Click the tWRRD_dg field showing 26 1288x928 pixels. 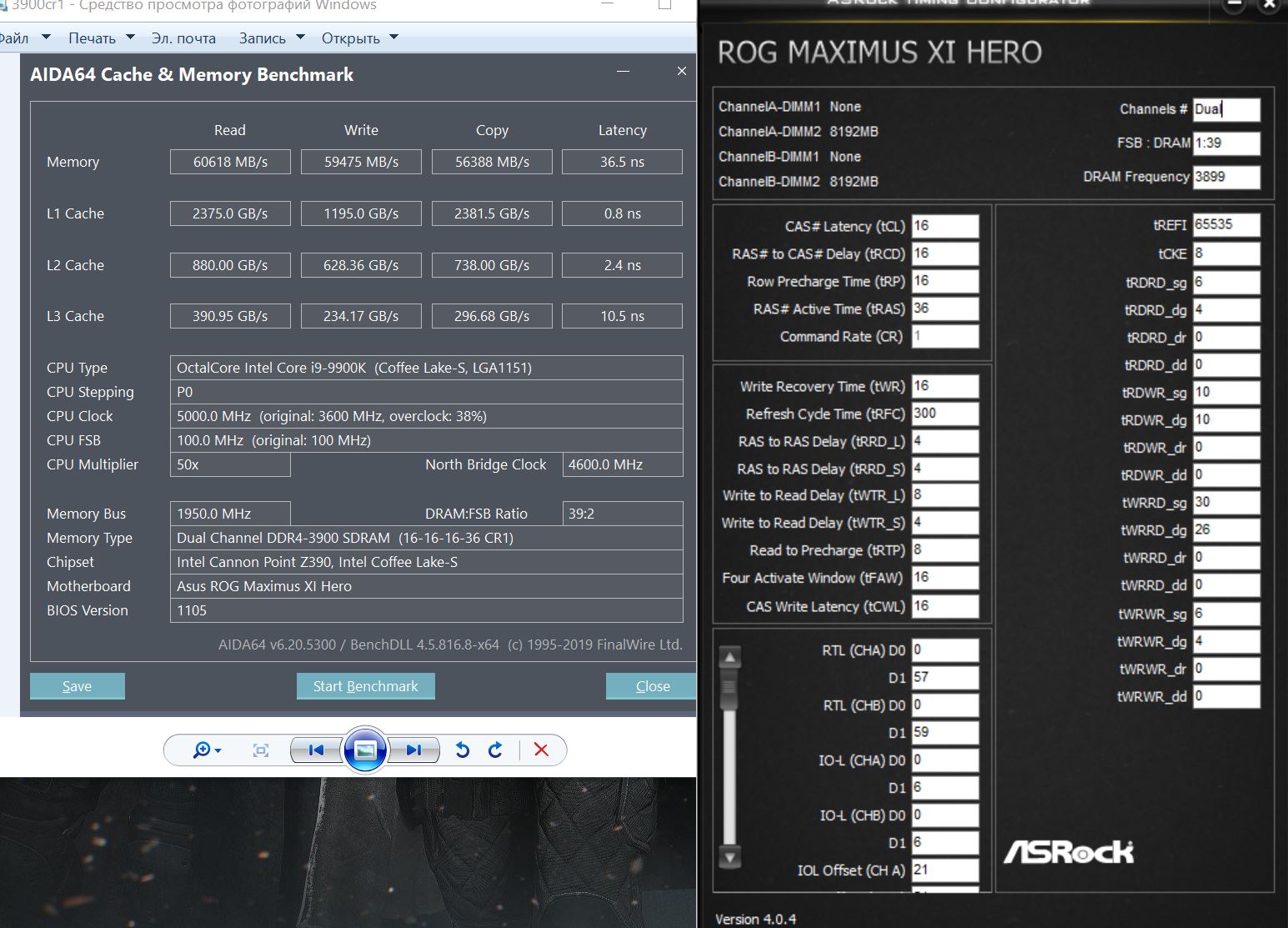[1226, 530]
